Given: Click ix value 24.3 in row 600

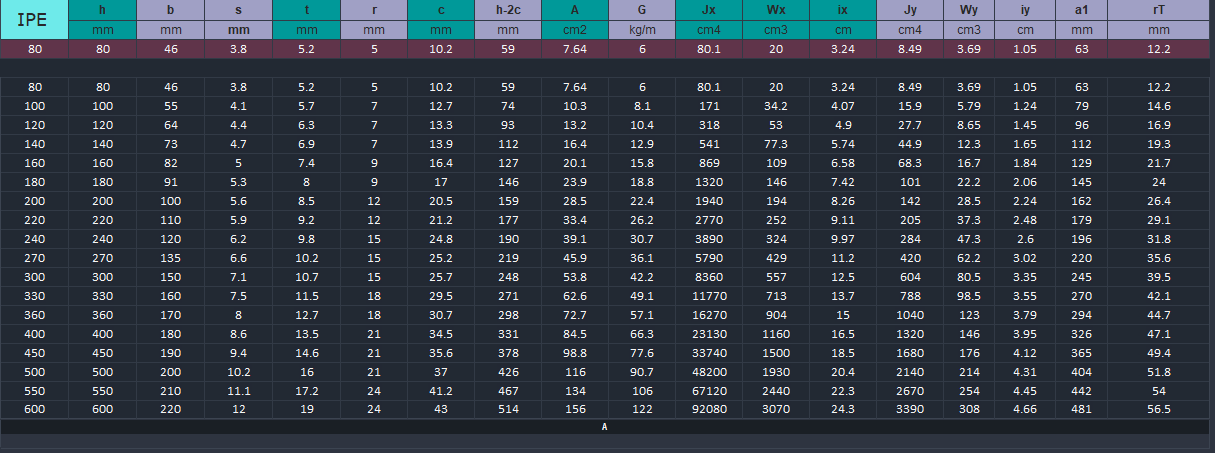Looking at the screenshot, I should click(843, 409).
